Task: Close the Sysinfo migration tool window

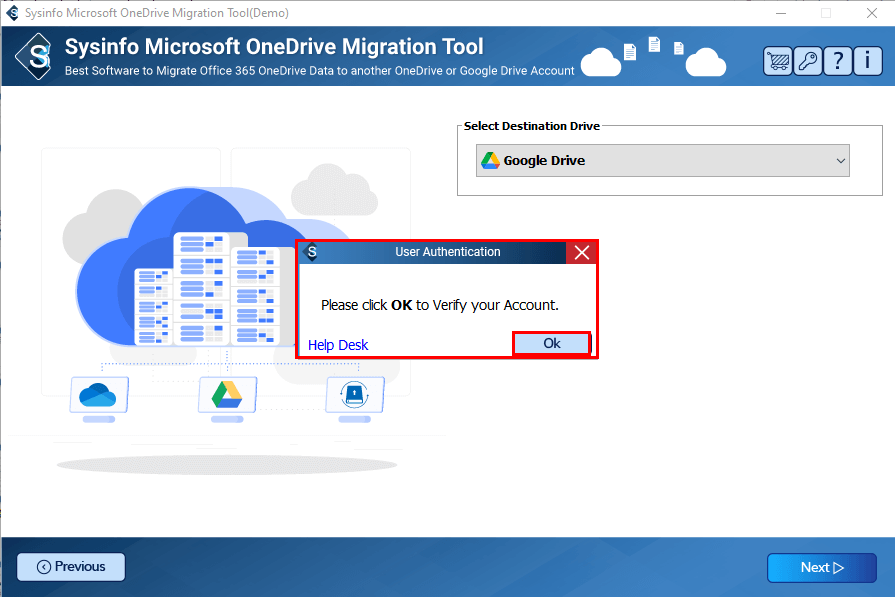Action: tap(872, 13)
